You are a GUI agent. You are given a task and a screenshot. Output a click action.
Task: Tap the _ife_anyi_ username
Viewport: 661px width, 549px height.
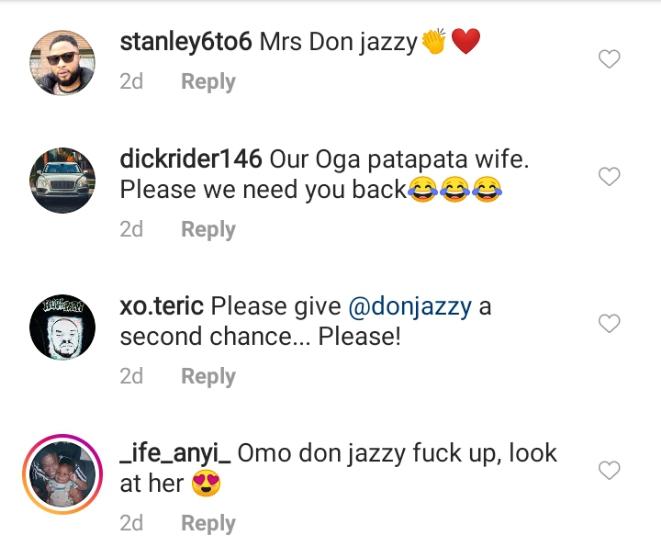175,453
